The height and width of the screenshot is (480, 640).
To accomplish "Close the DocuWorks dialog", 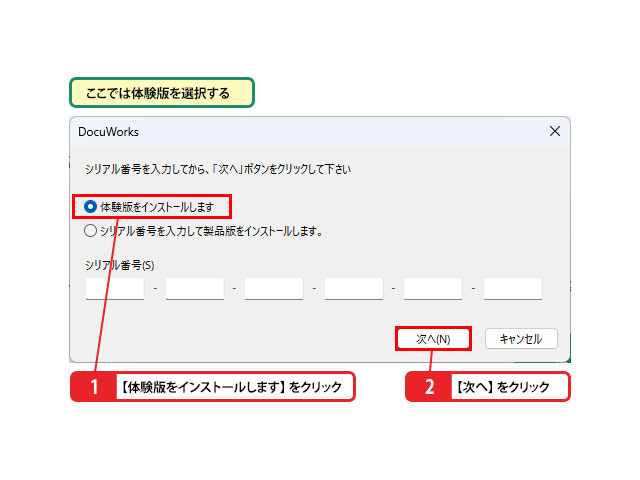I will 555,131.
